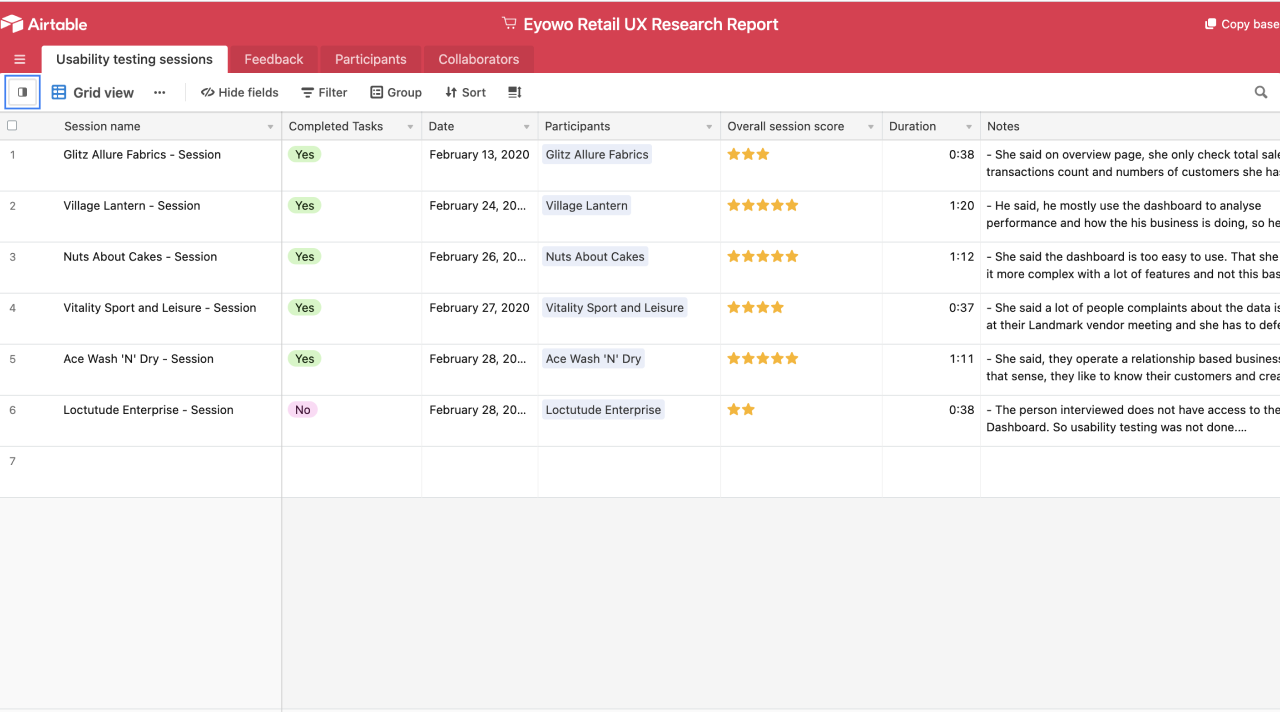Image resolution: width=1280 pixels, height=712 pixels.
Task: Click the Hide fields button
Action: coord(239,92)
